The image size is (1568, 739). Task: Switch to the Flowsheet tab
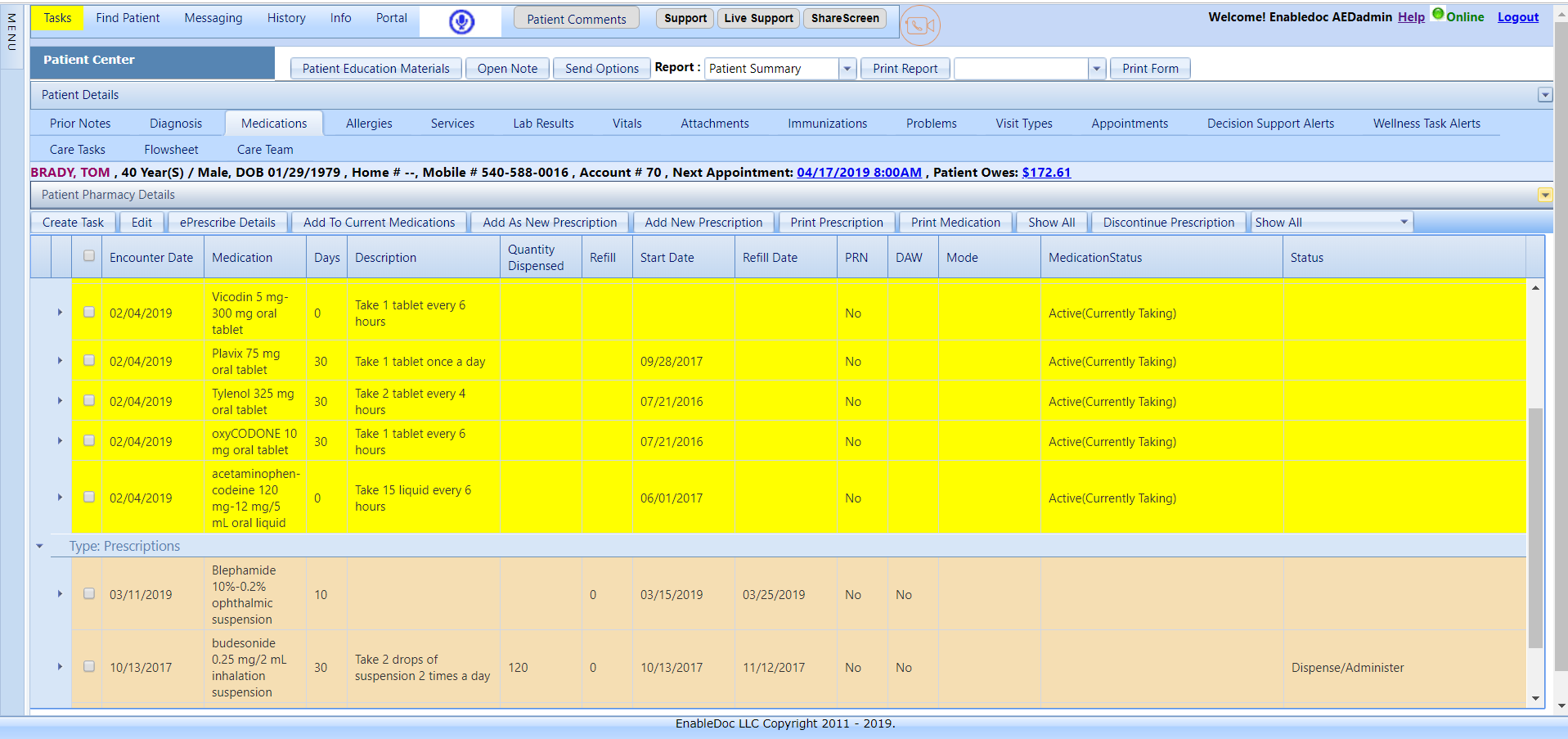tap(171, 150)
